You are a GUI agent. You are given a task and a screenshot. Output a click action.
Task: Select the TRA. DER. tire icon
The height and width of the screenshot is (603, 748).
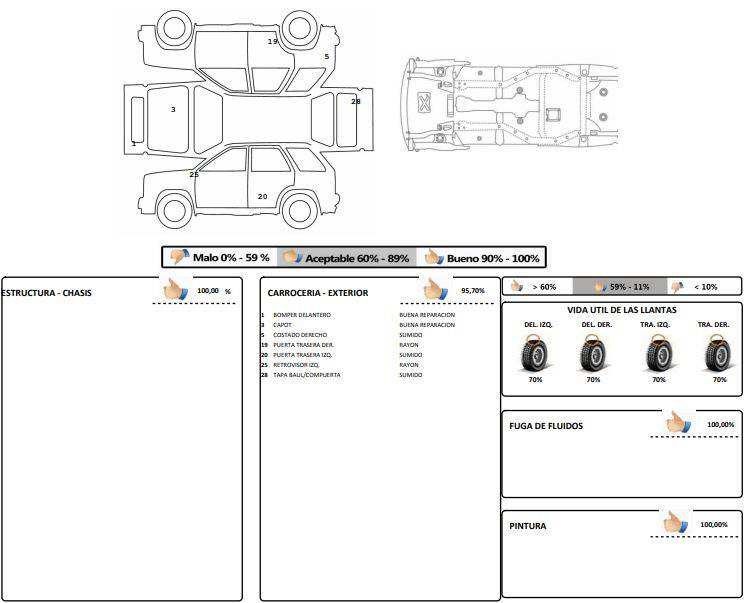point(718,353)
